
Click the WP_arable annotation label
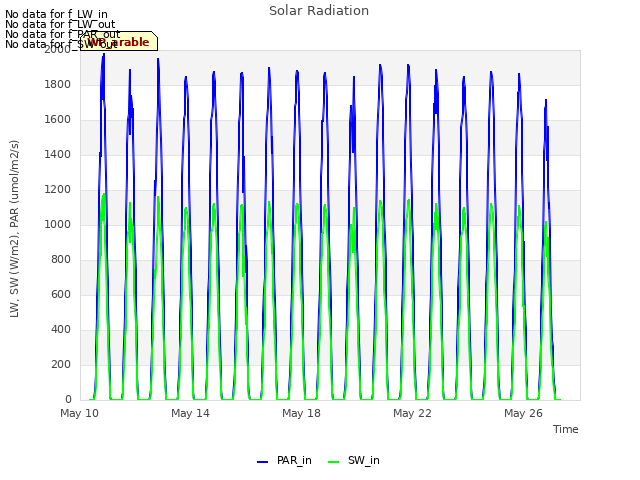119,42
